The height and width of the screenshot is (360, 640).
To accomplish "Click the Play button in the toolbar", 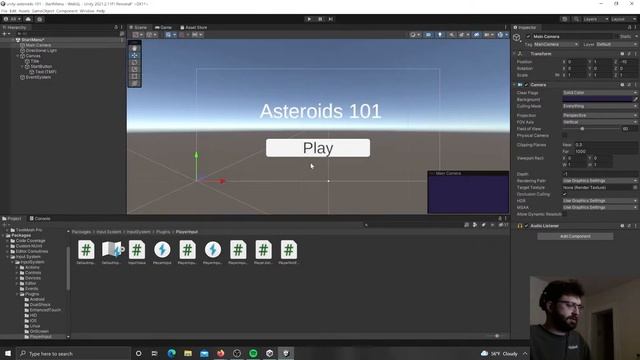I will 309,19.
